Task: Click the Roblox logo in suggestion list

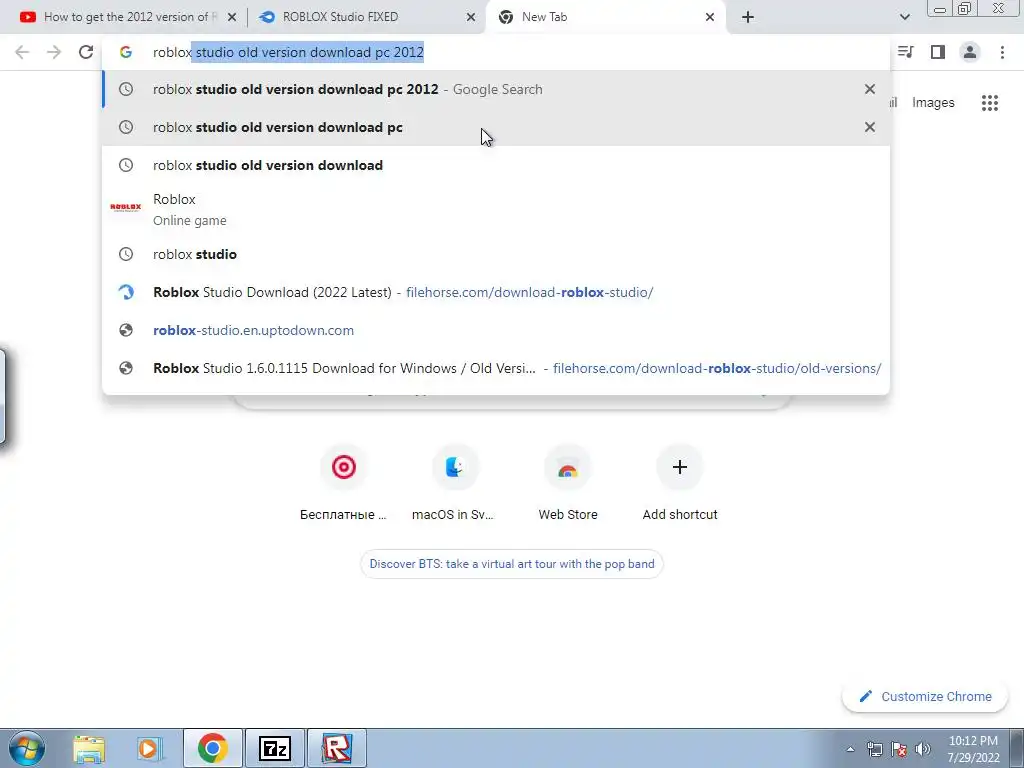Action: point(126,208)
